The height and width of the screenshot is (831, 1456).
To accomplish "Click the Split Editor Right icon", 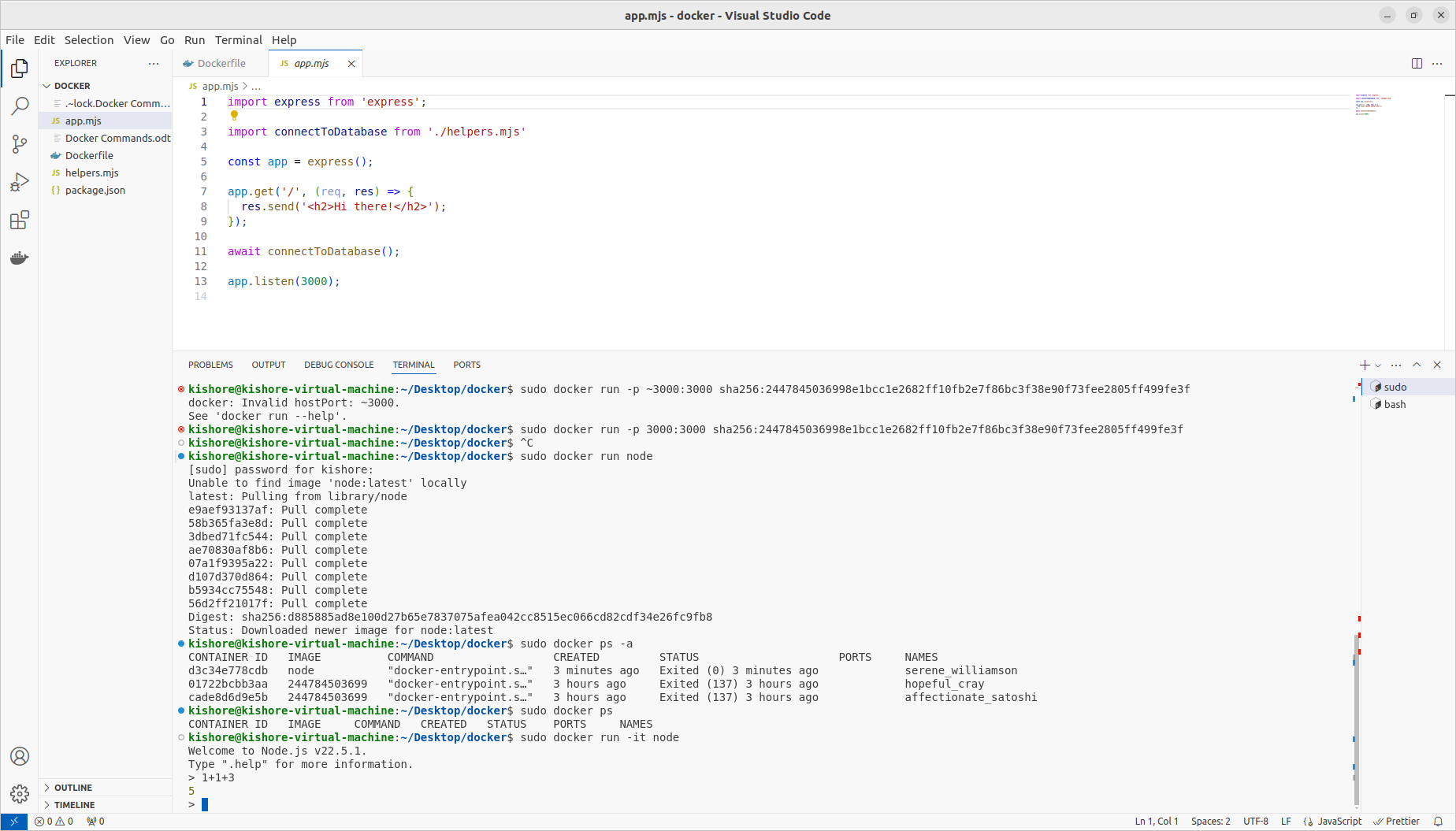I will 1417,64.
